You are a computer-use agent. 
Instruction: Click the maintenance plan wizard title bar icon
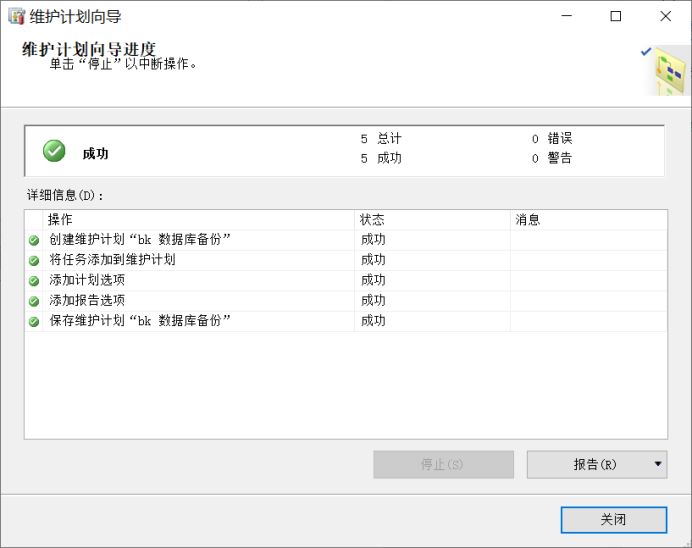(16, 17)
